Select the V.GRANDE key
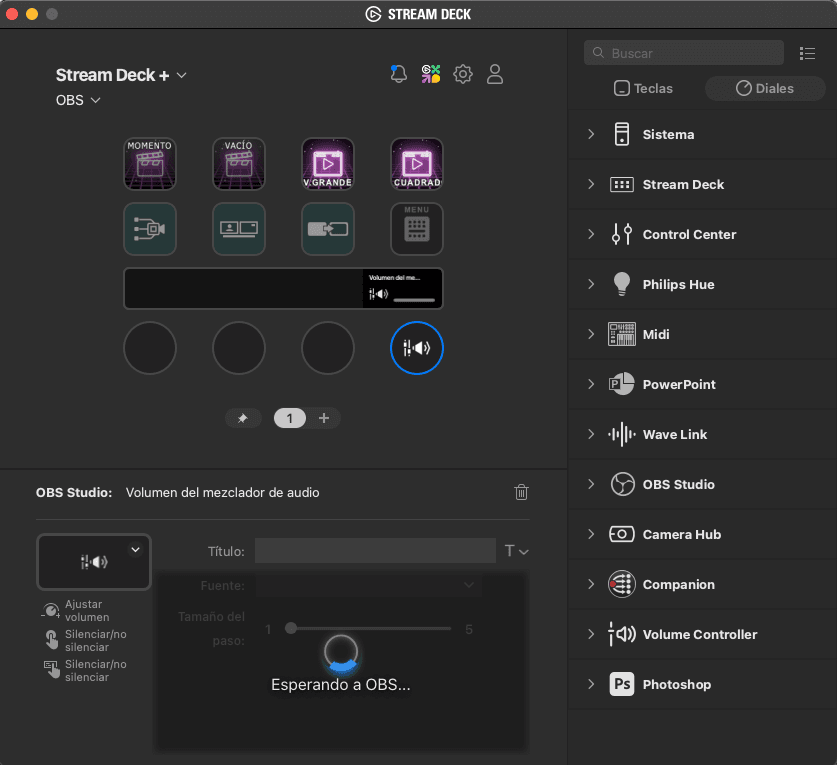The image size is (837, 765). 328,164
